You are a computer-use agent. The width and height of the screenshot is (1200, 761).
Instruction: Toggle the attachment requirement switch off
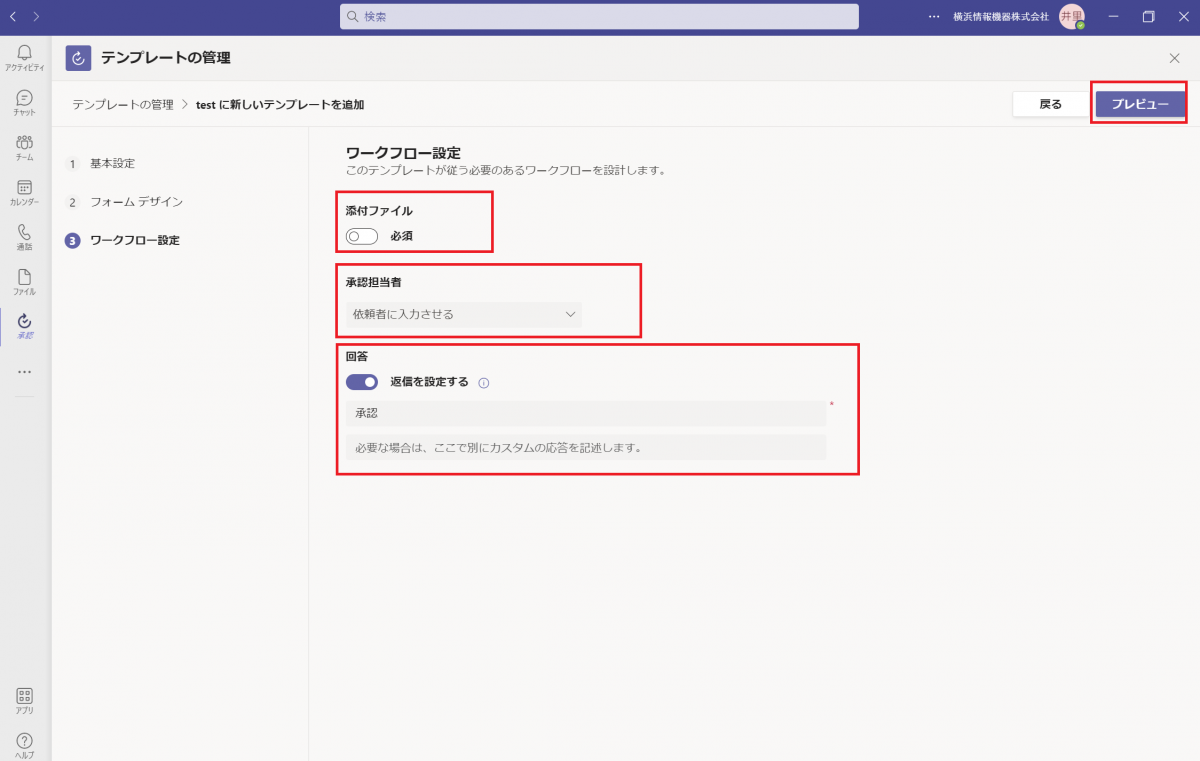(360, 236)
